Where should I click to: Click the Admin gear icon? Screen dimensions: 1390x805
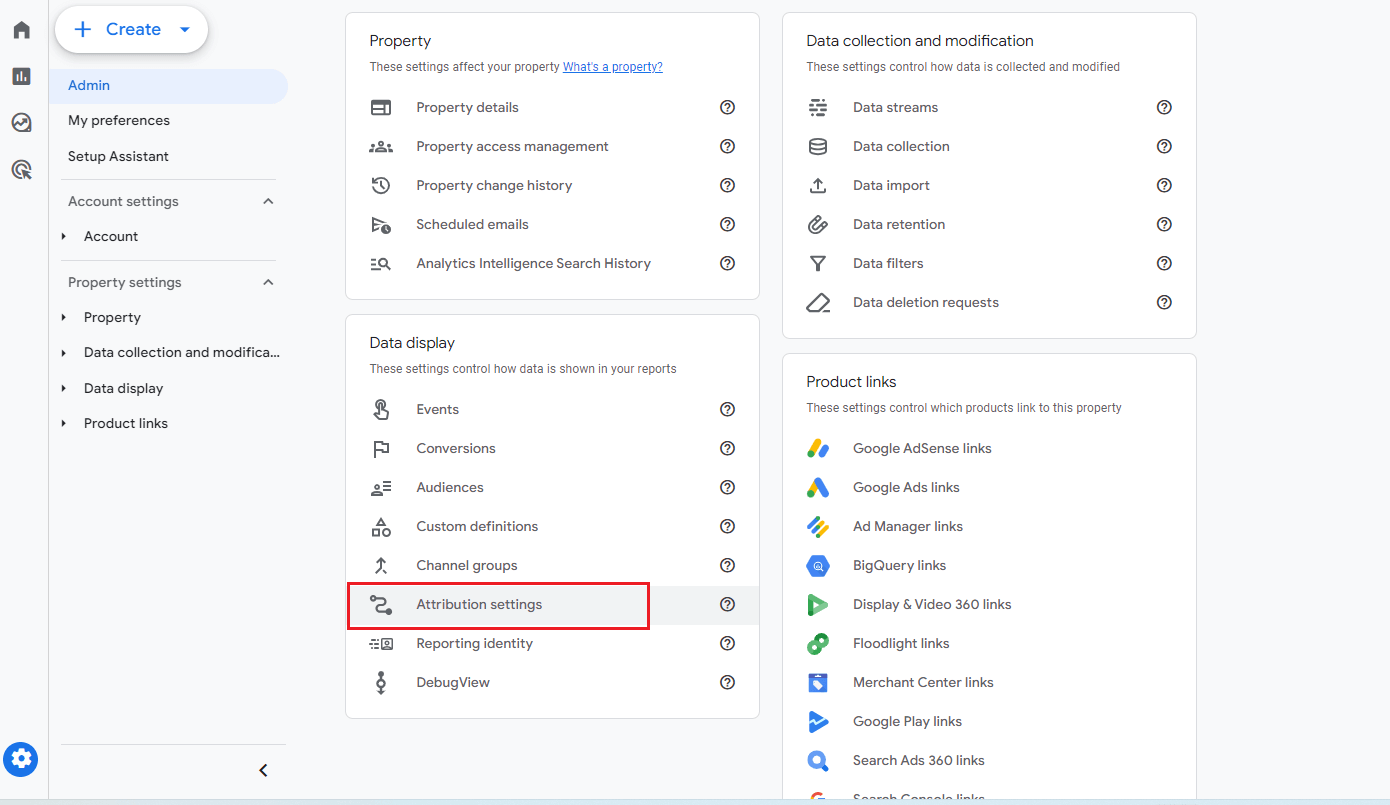[21, 759]
